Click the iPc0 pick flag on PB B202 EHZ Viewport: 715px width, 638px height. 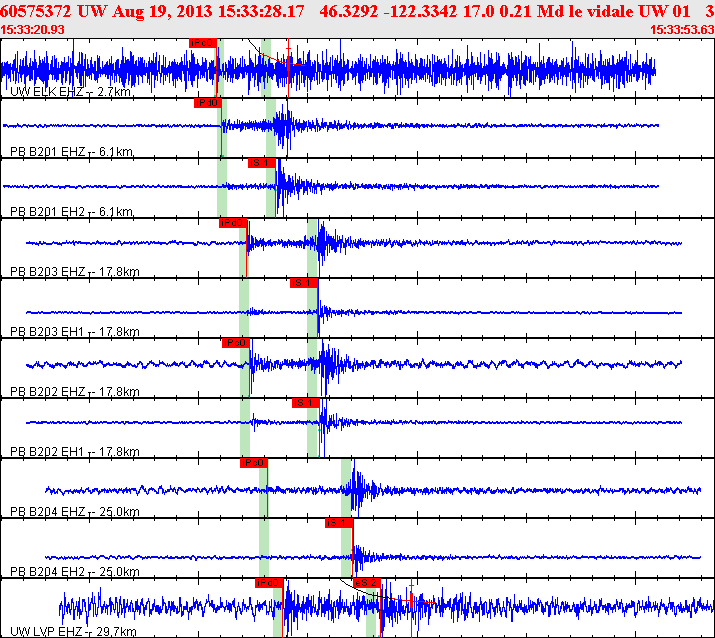[236, 343]
